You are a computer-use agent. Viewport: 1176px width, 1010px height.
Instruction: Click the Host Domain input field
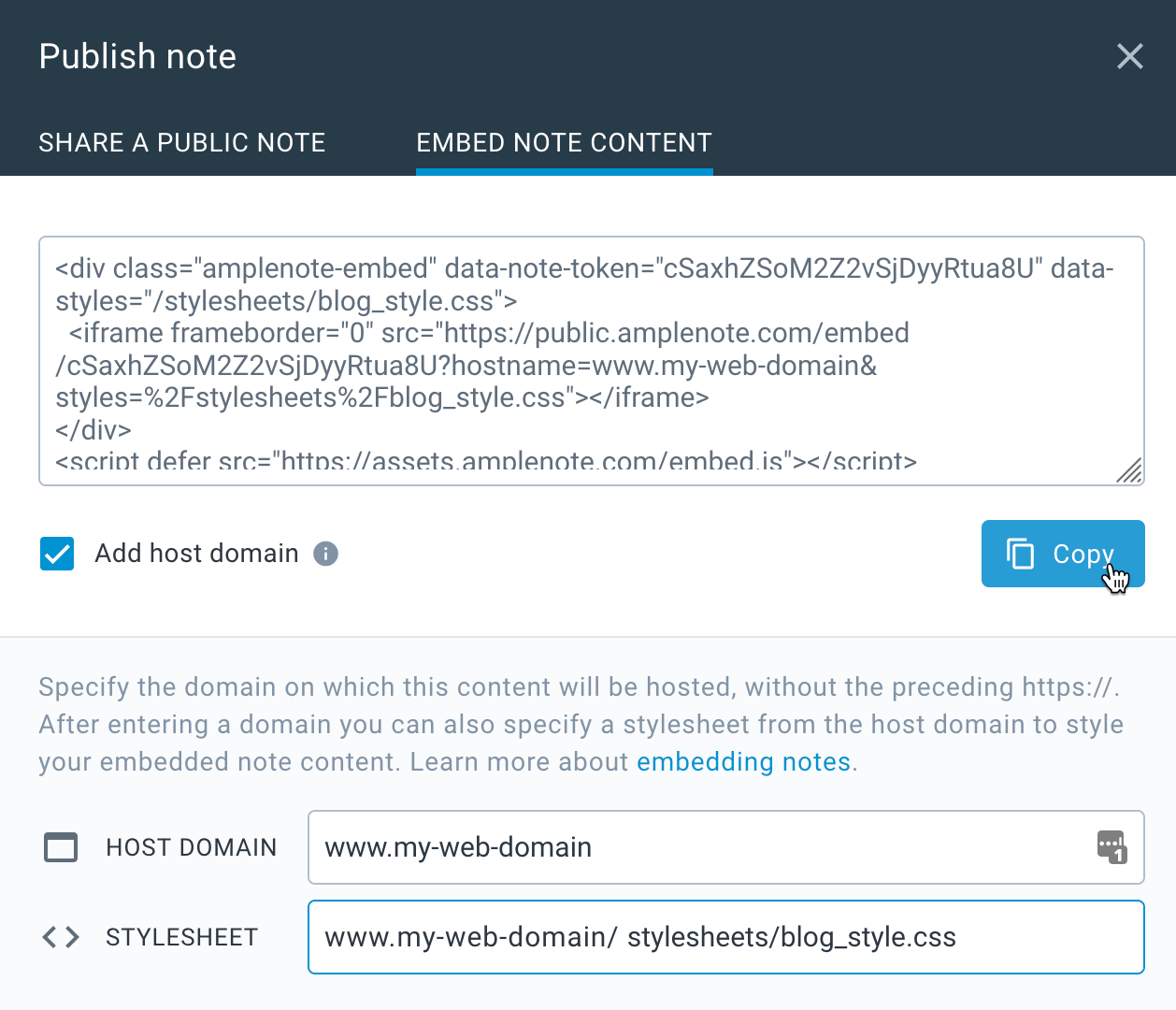coord(726,847)
